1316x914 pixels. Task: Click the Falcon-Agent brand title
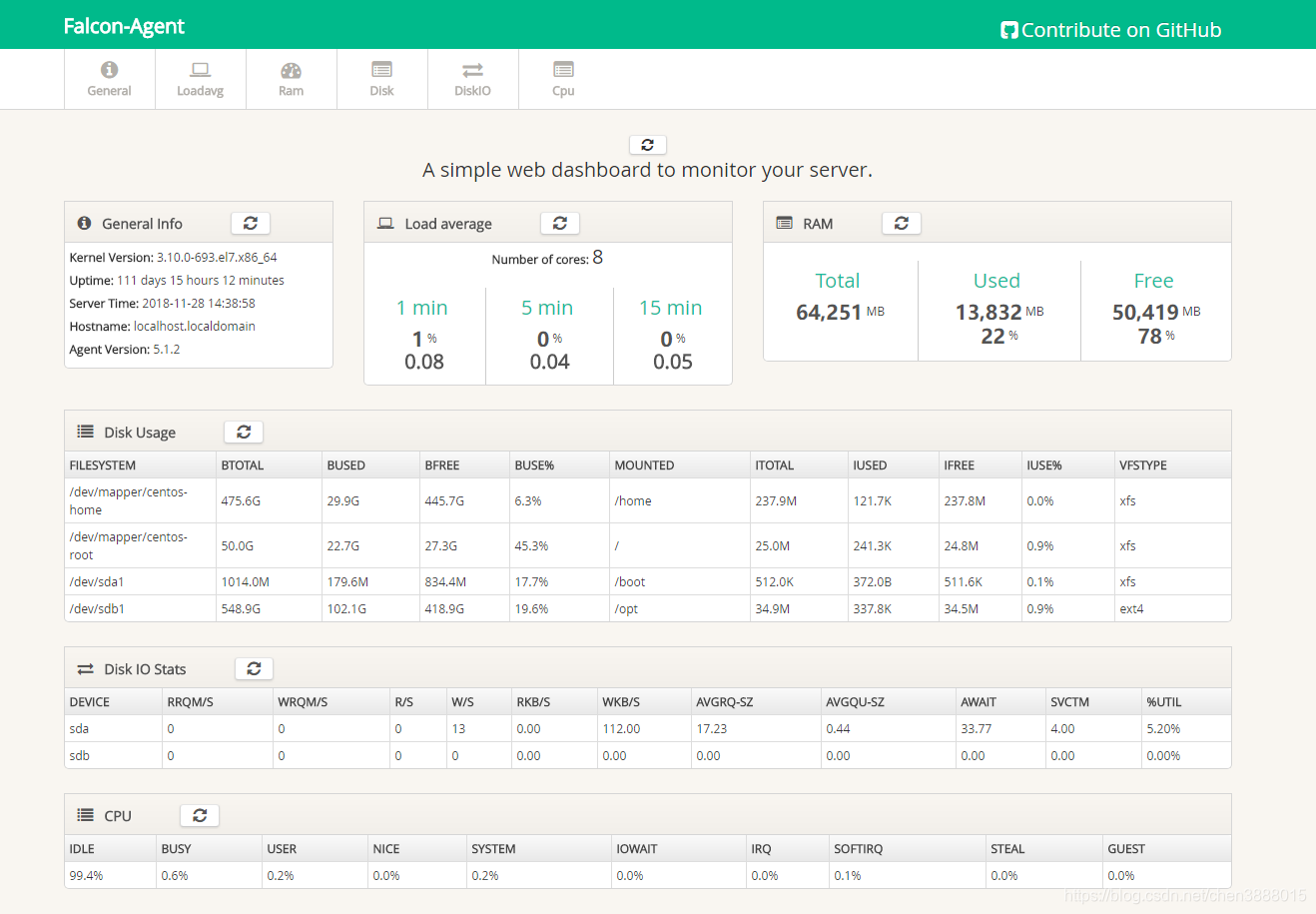pos(124,26)
